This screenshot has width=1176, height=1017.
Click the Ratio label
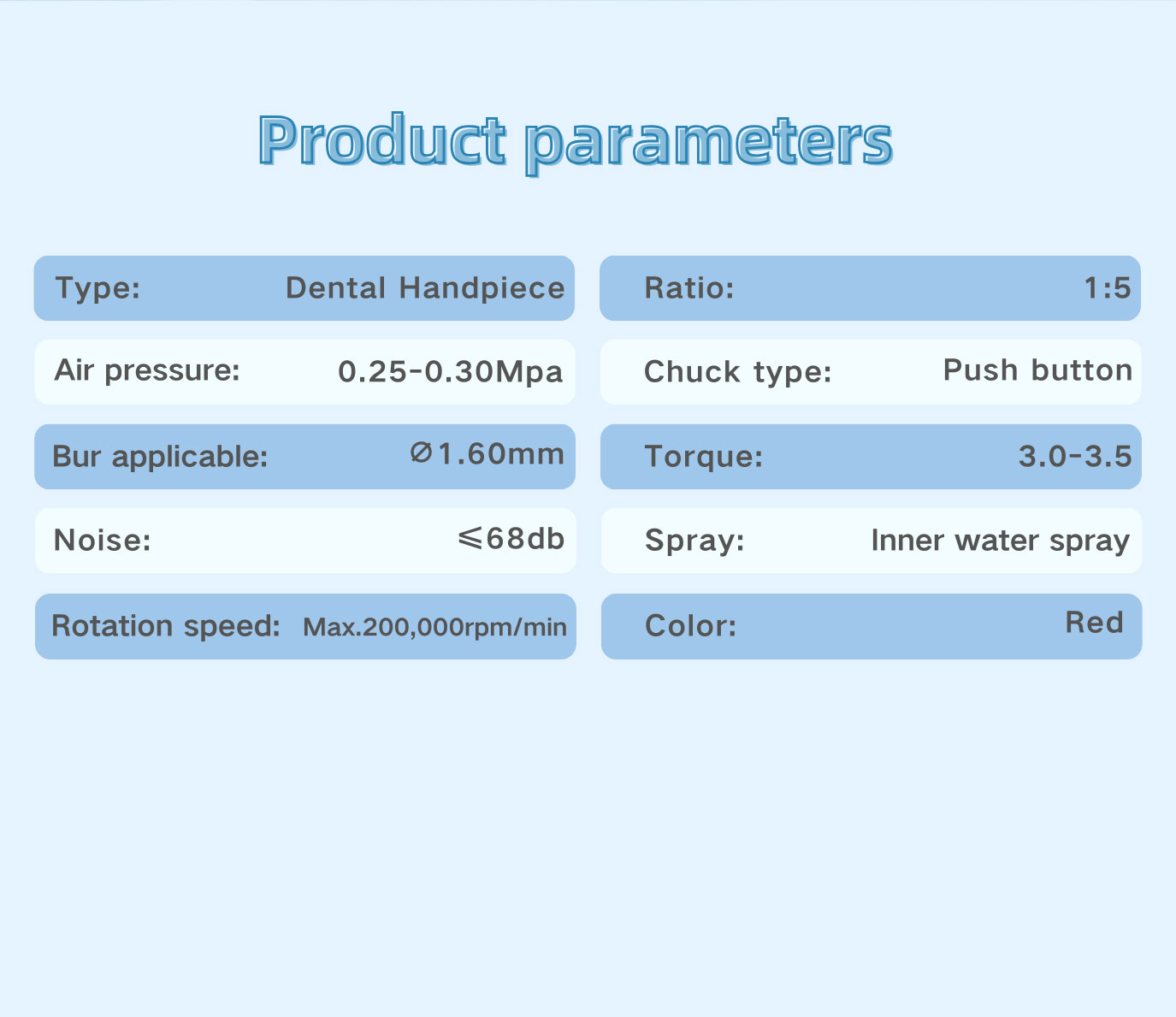[x=689, y=288]
